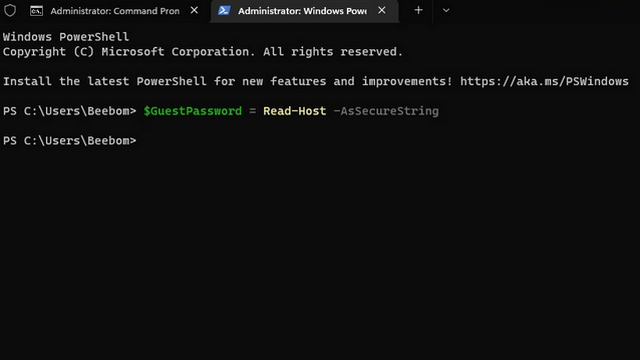
Task: Click the Command Prompt tab icon
Action: click(36, 11)
